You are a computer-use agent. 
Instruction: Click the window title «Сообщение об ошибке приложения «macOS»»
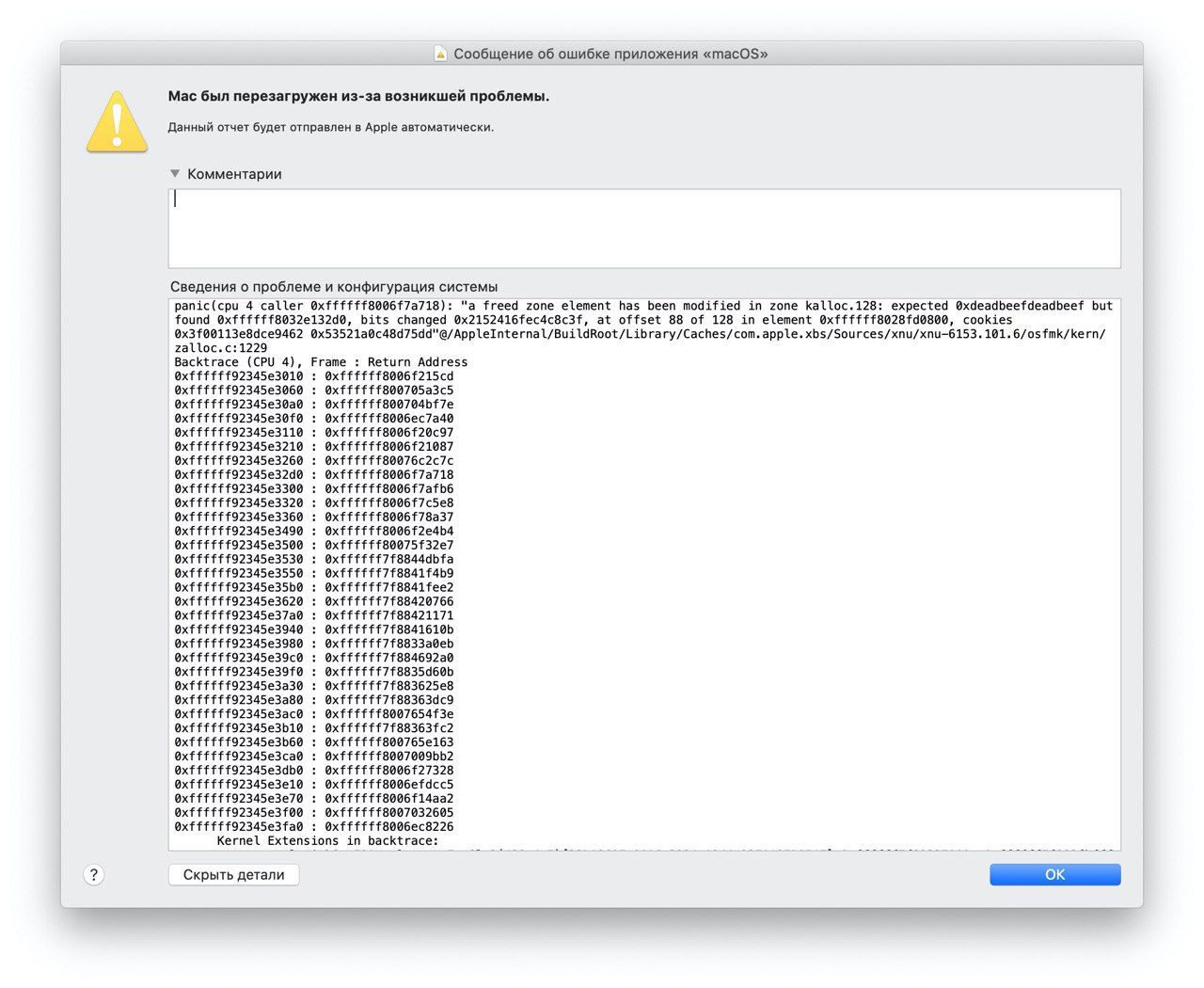tap(611, 54)
